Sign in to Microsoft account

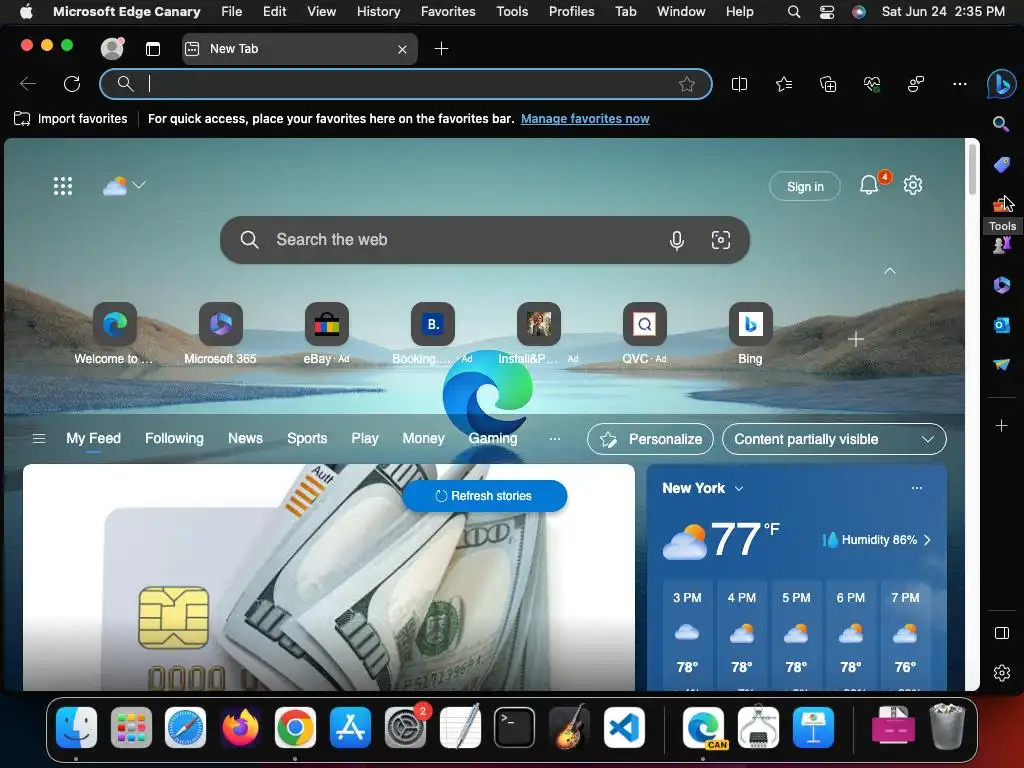click(805, 187)
